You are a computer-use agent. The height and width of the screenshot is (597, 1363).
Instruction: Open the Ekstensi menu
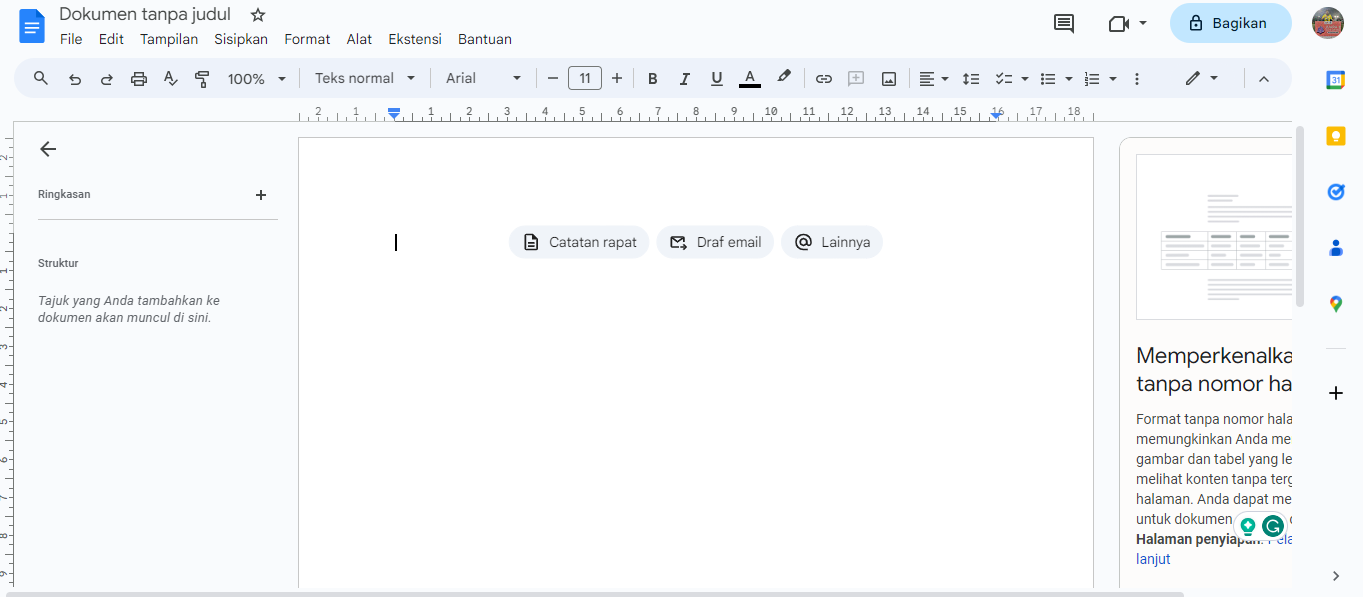pyautogui.click(x=415, y=40)
